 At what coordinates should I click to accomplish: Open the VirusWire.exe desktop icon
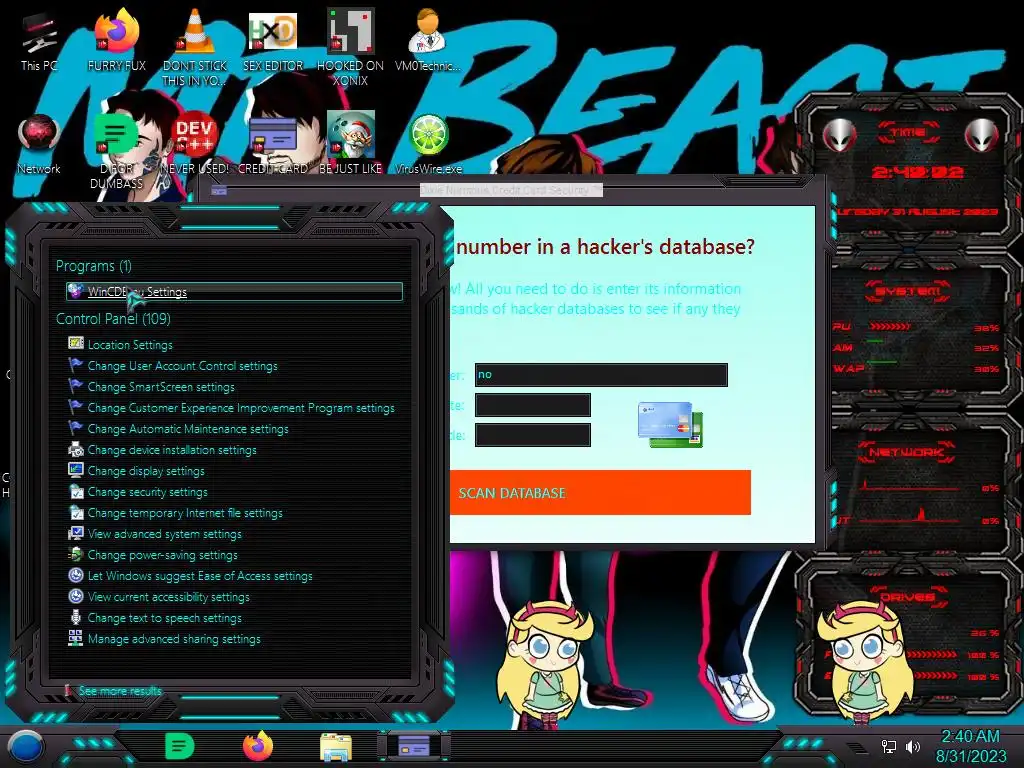[428, 144]
